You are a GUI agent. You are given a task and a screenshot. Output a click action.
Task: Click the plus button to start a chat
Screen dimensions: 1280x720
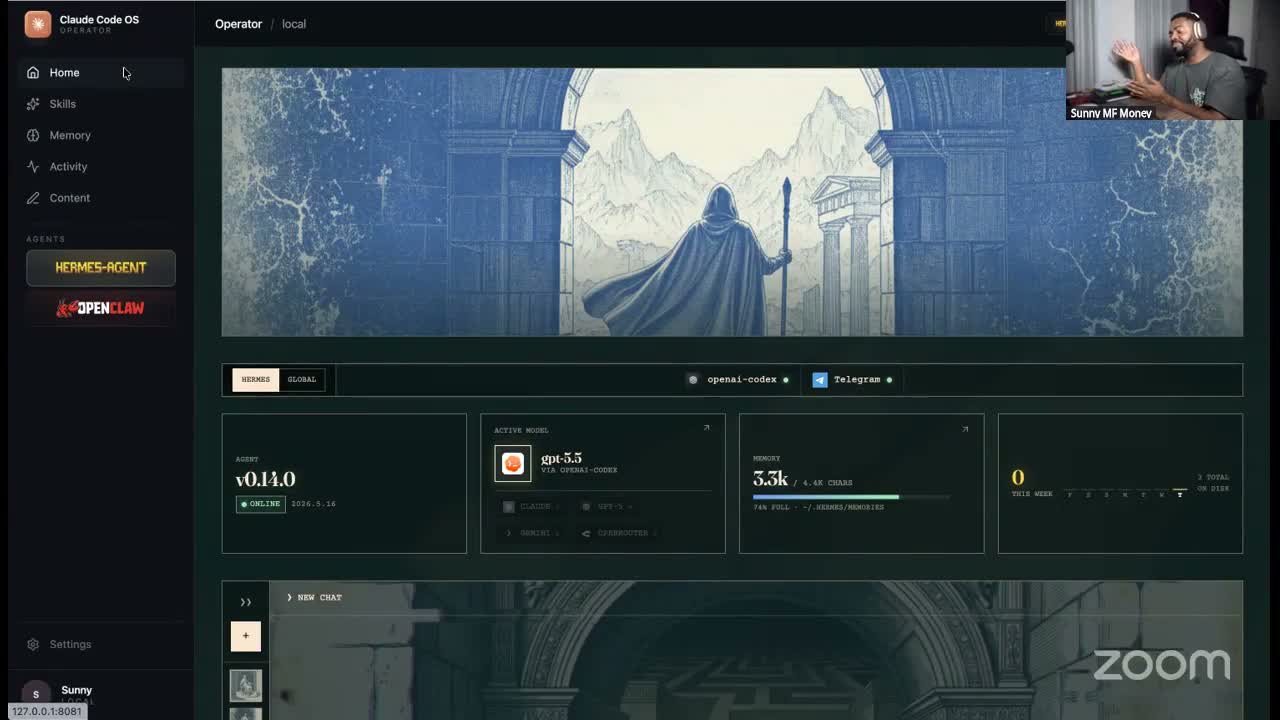[x=246, y=636]
